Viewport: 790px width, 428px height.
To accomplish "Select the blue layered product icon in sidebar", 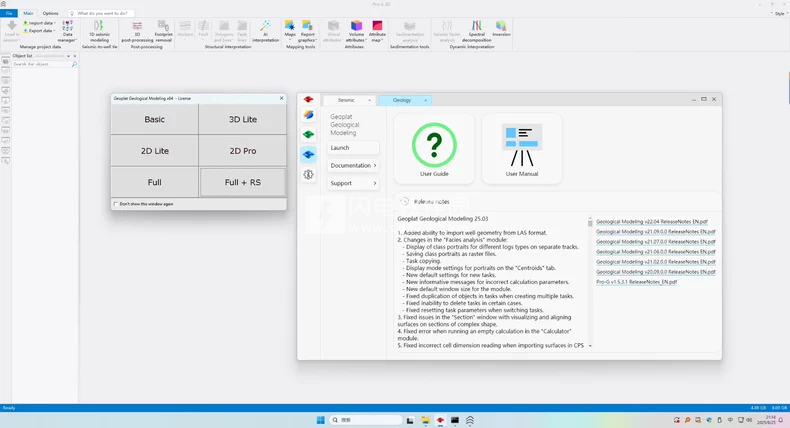I will coord(309,154).
